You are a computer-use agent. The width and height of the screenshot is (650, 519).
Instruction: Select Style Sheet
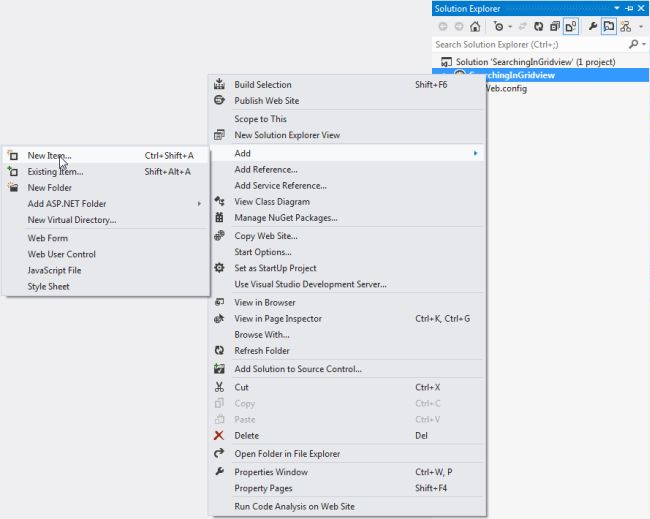(x=105, y=287)
